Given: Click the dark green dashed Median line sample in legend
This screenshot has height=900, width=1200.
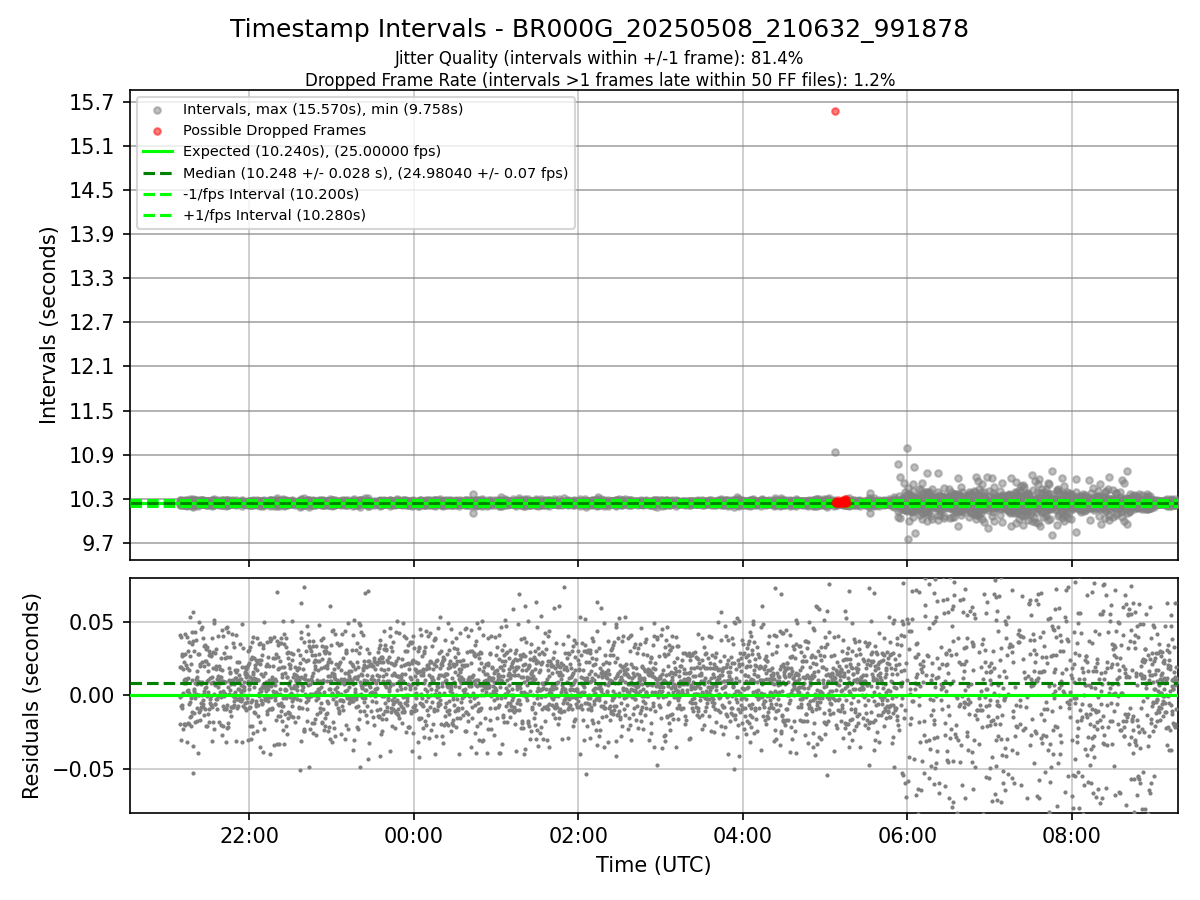Looking at the screenshot, I should coord(157,173).
